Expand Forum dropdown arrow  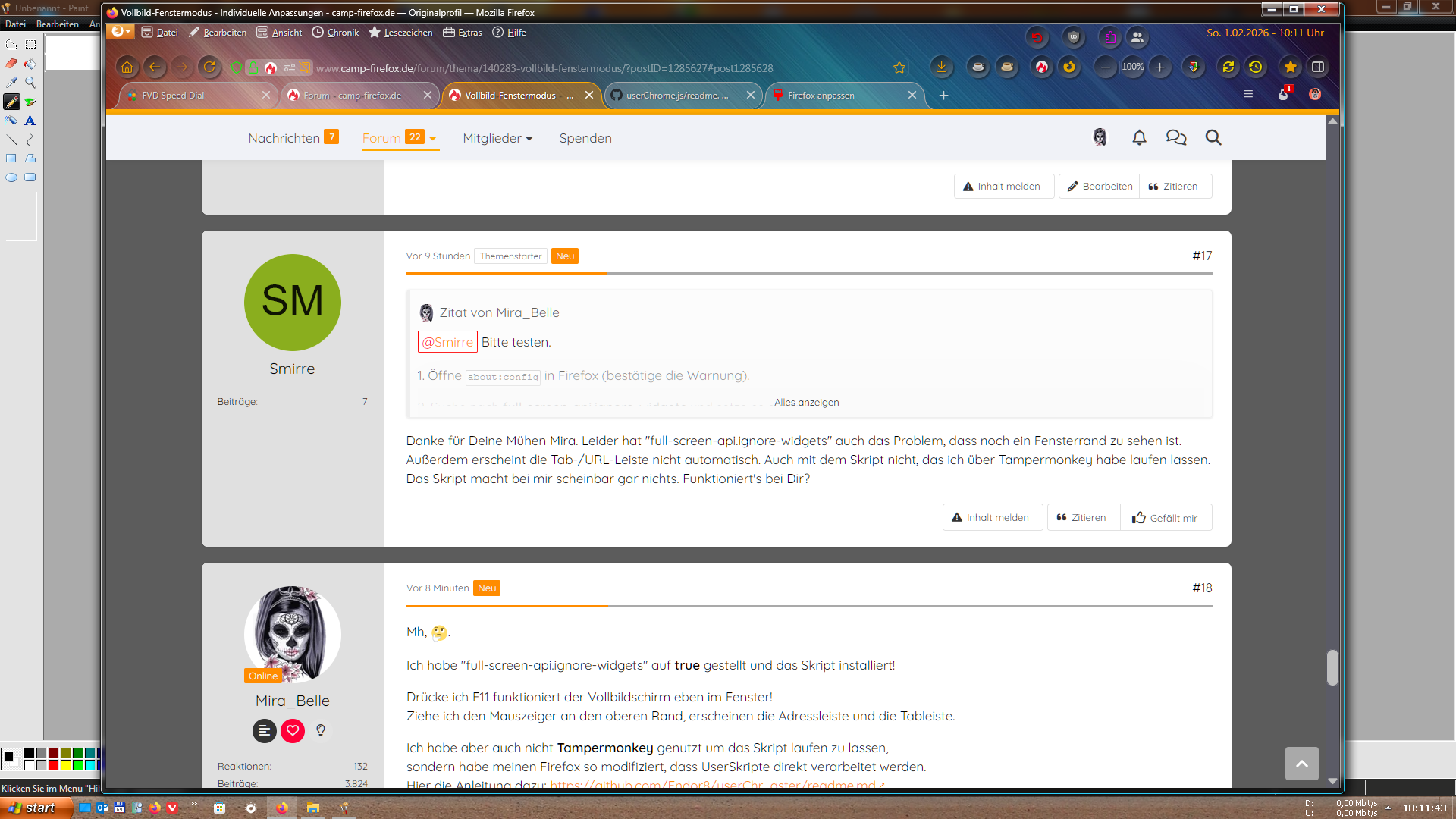(433, 139)
